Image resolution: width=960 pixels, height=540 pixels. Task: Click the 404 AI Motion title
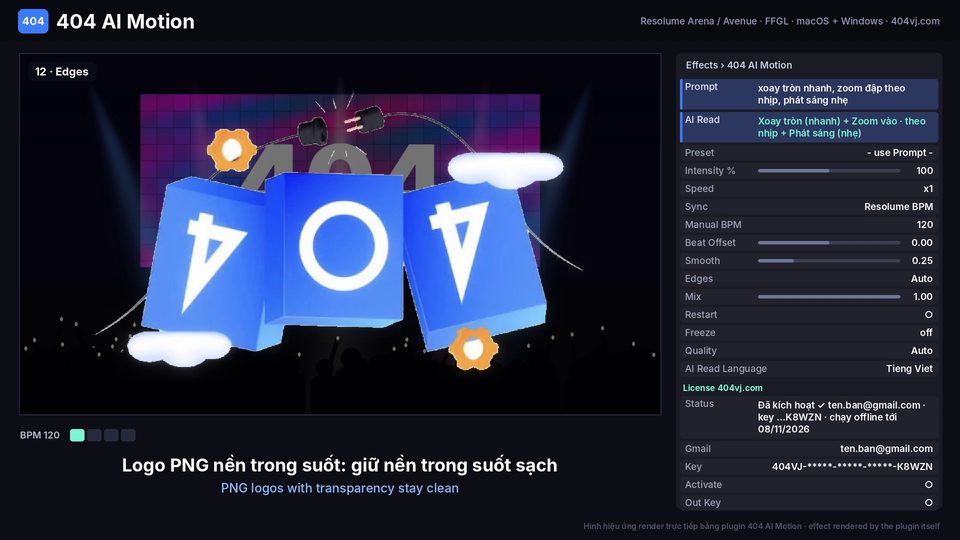126,21
